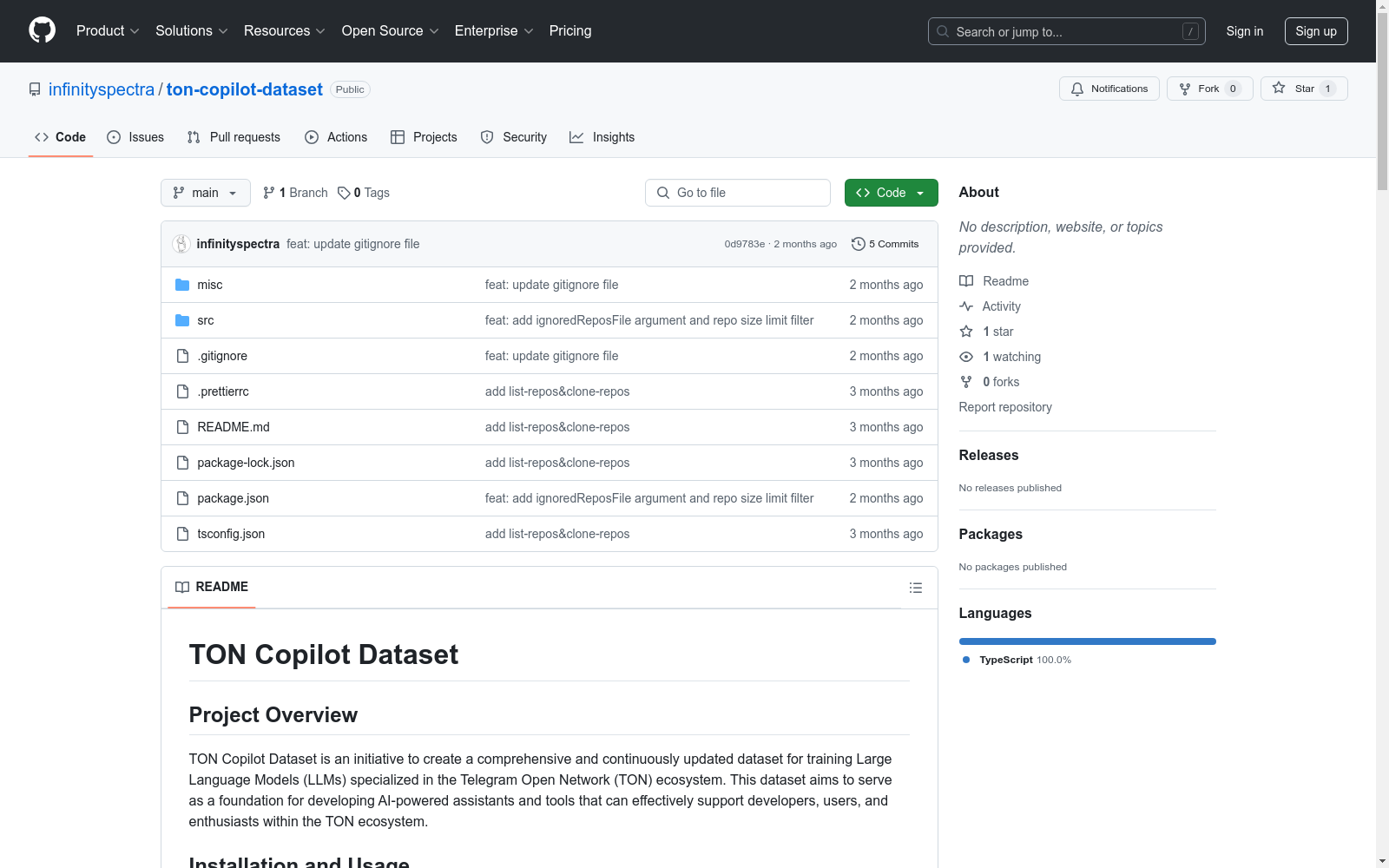Open the Releases heading link
1389x868 pixels.
tap(989, 455)
